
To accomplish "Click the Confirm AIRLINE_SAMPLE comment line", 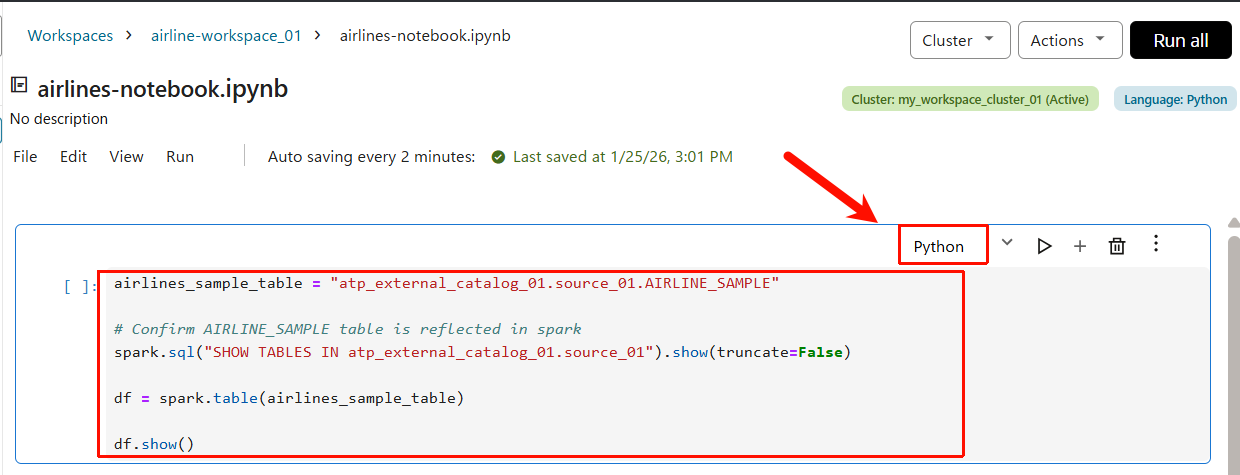I will click(348, 329).
